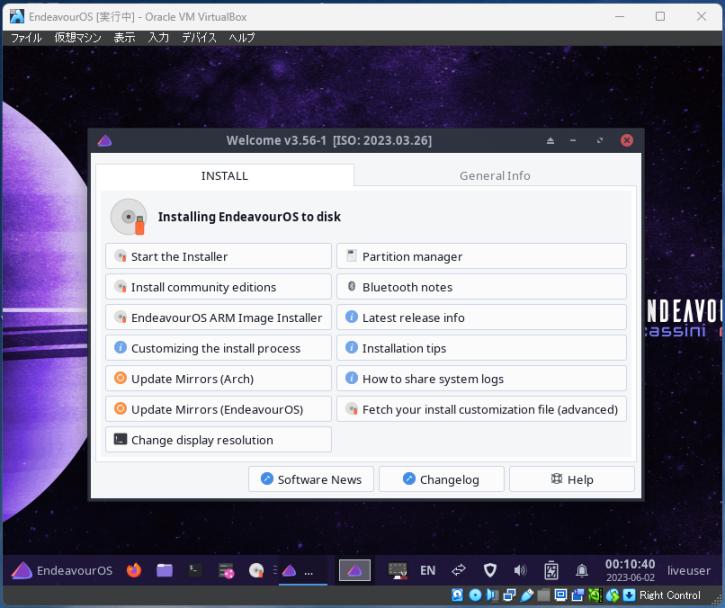This screenshot has width=725, height=608.
Task: Click VirtualBox audio status icon
Action: click(x=492, y=595)
